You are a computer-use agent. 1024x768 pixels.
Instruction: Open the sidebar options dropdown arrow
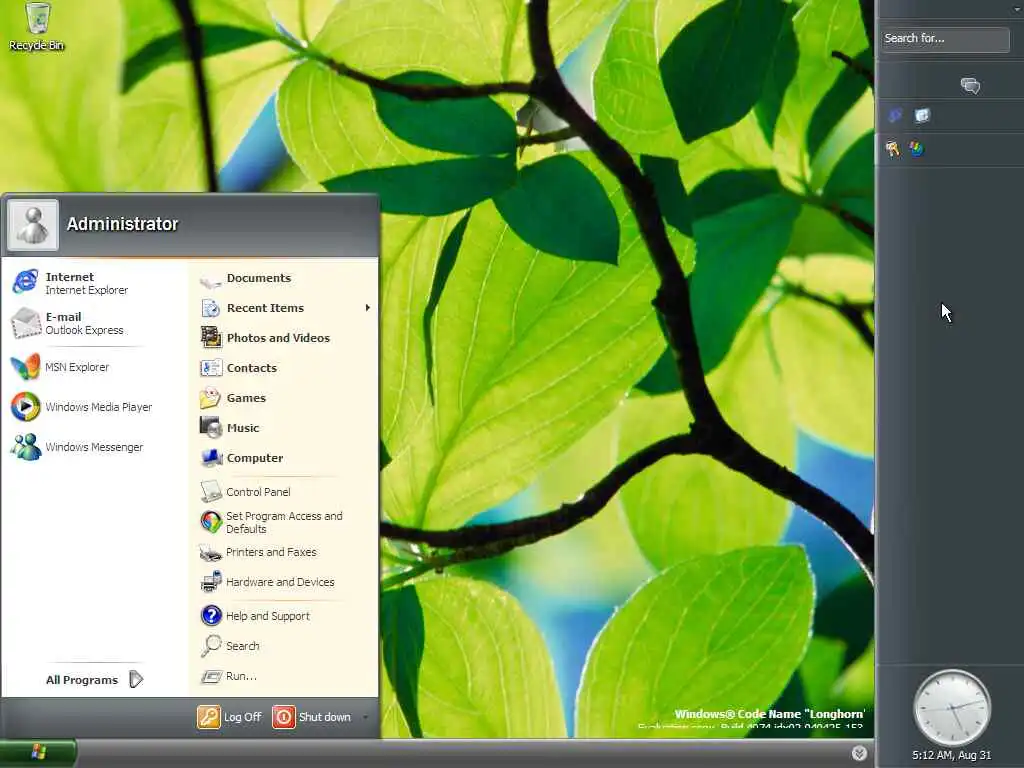pos(1017,9)
